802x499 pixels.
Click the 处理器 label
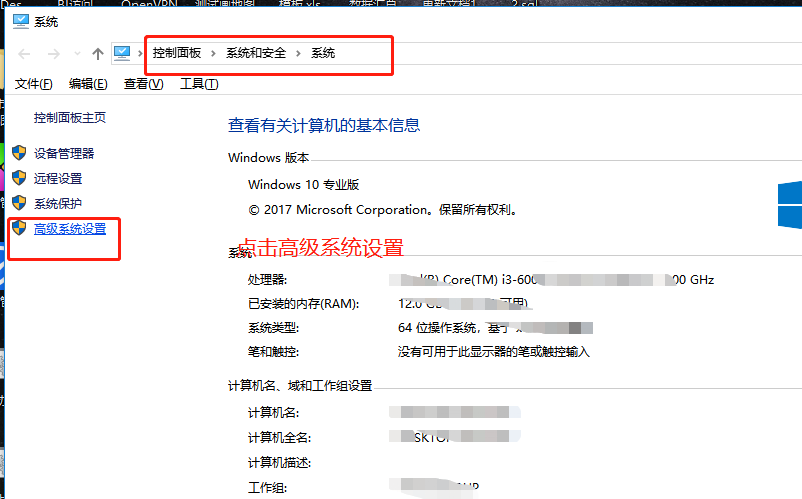pos(268,280)
